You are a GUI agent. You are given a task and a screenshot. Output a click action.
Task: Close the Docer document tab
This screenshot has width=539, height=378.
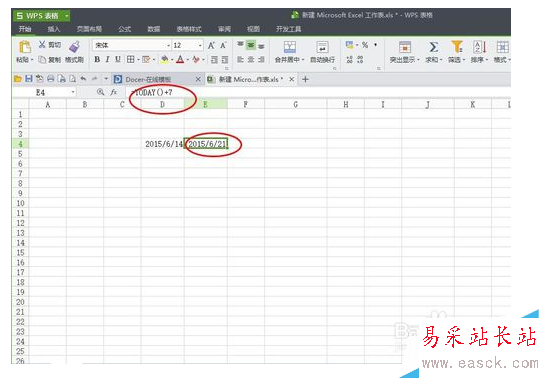tap(198, 79)
